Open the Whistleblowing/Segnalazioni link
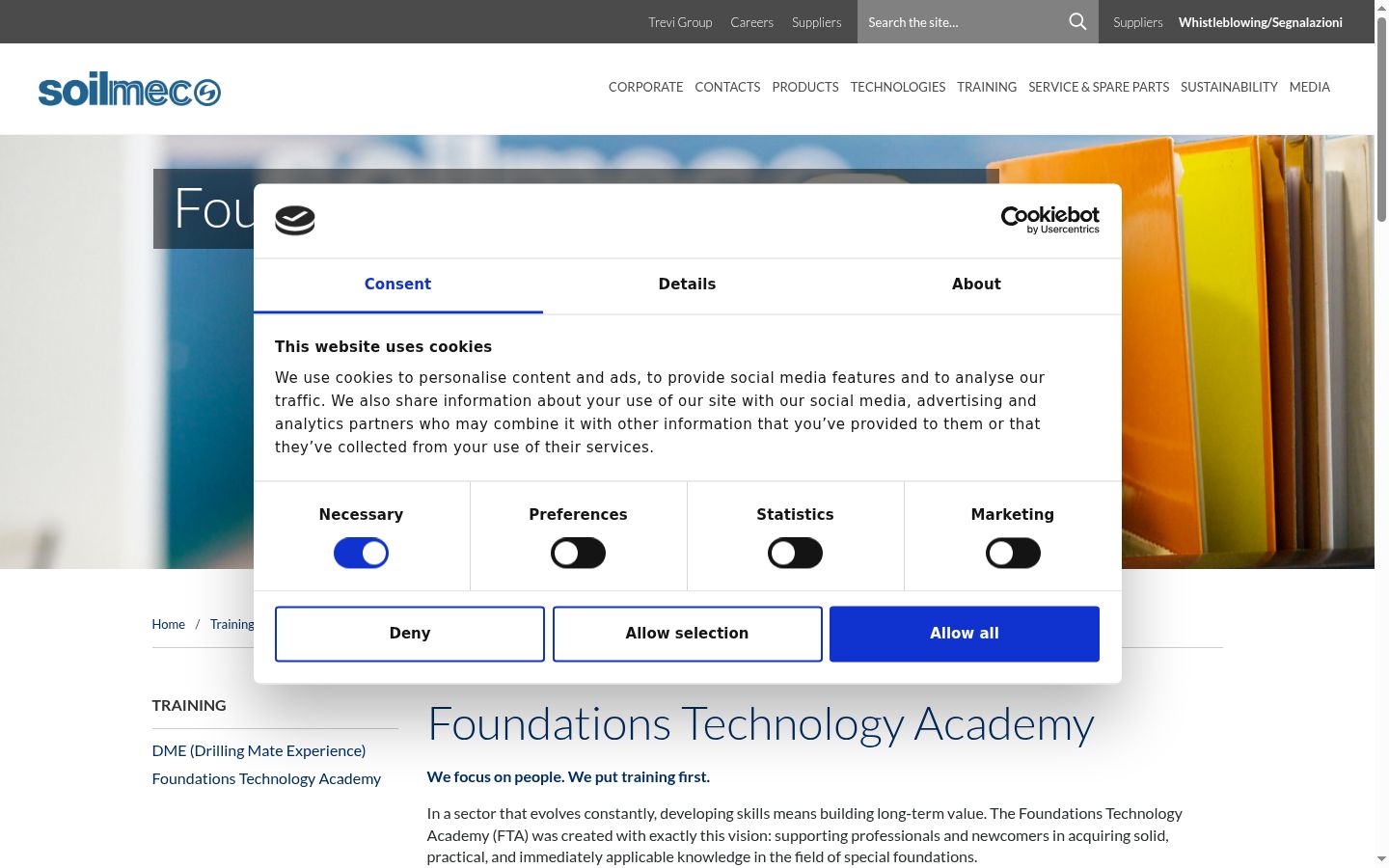Screen dimensions: 1389x868 (1261, 22)
